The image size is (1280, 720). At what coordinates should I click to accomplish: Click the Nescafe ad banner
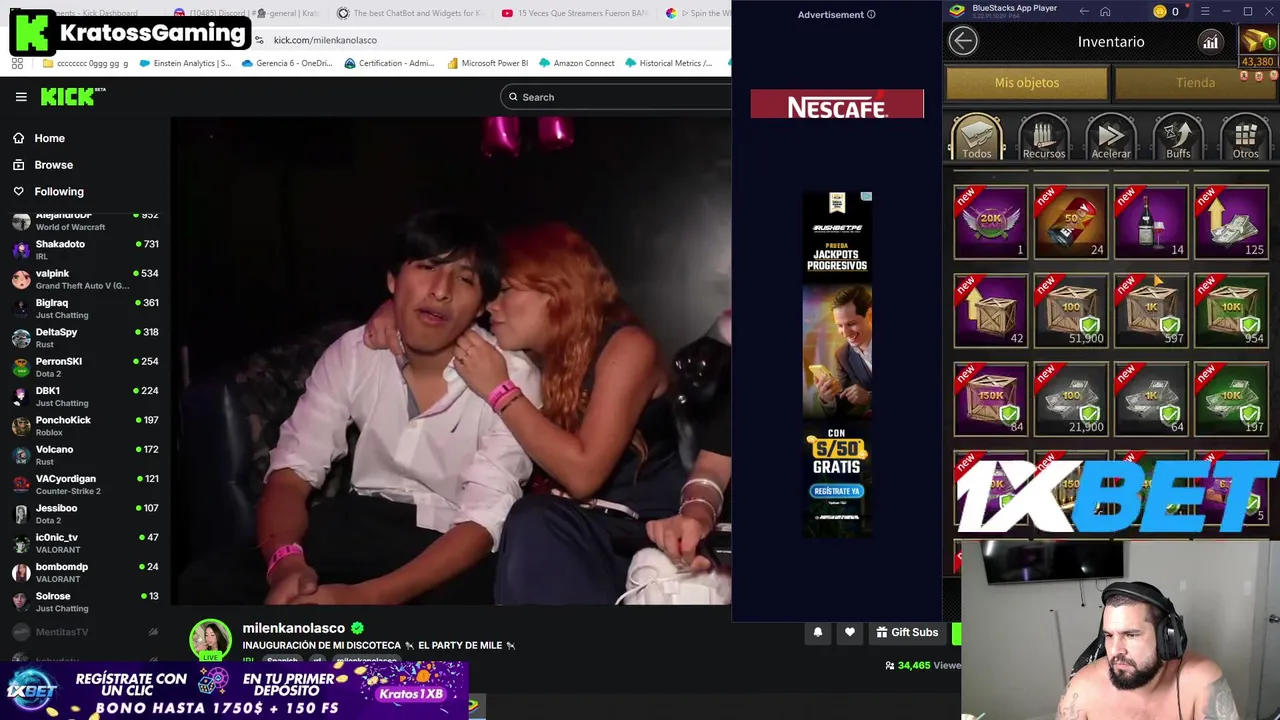click(837, 104)
